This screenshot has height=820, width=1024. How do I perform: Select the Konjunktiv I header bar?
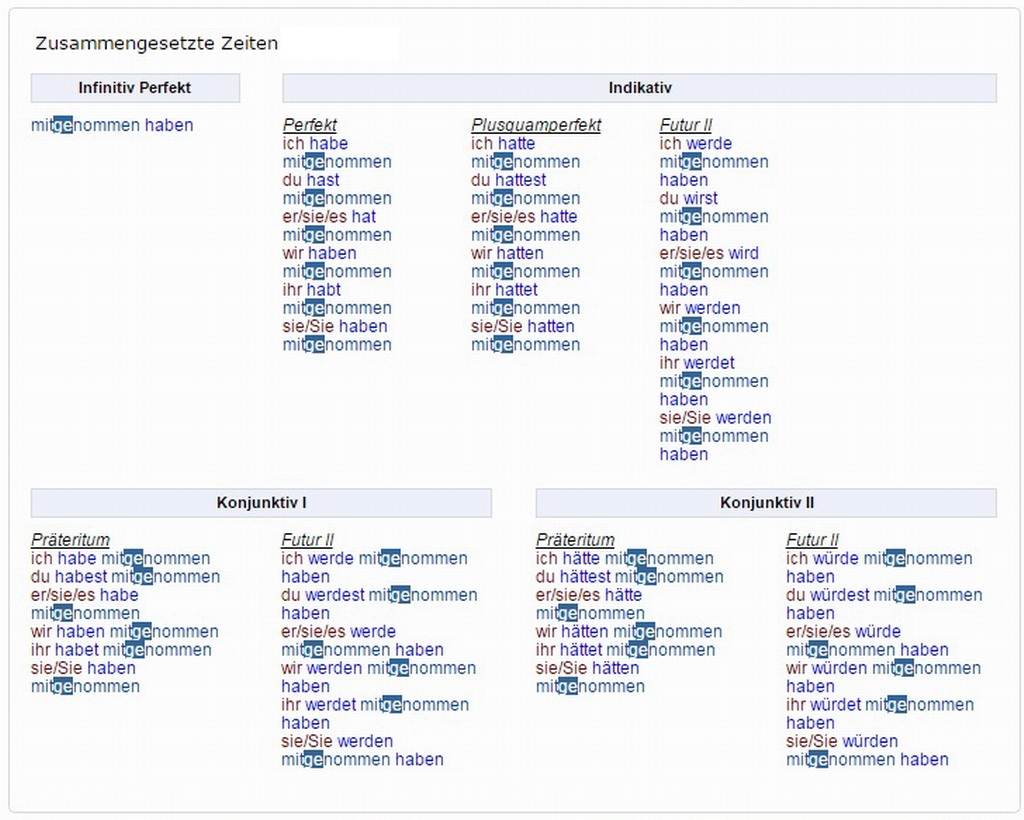[x=261, y=503]
